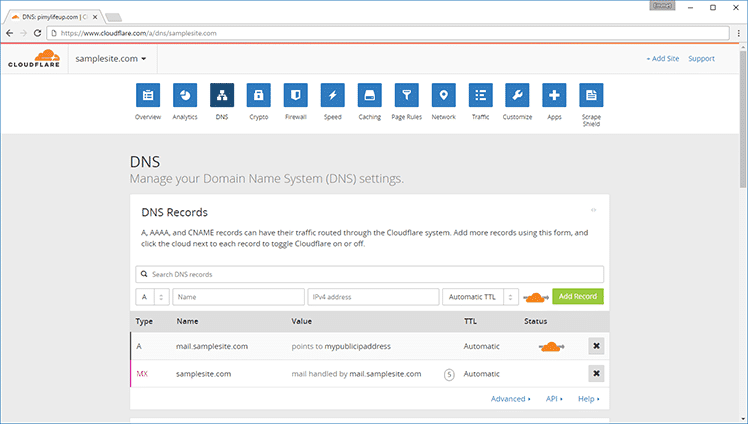Open the Firewall shield icon

click(x=295, y=96)
